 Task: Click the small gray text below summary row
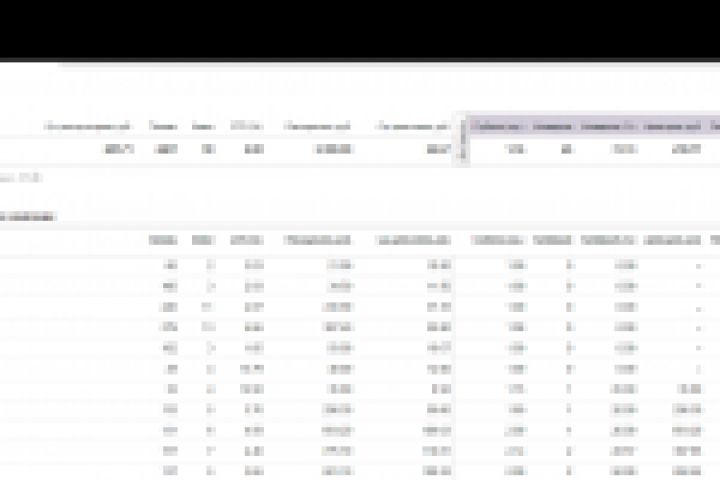coord(21,177)
